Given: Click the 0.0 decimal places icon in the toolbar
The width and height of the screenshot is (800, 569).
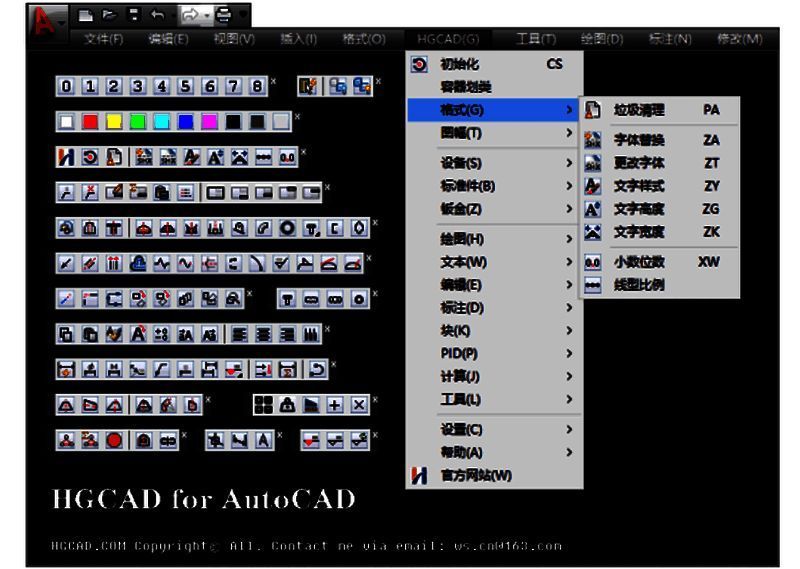Looking at the screenshot, I should 287,157.
